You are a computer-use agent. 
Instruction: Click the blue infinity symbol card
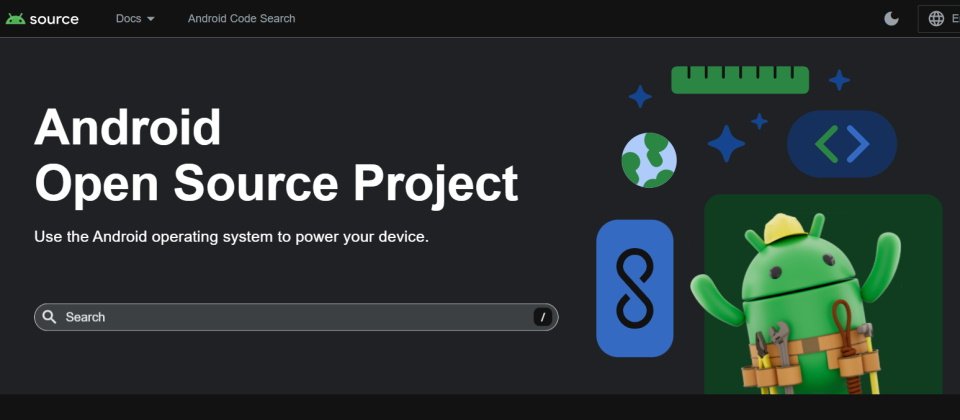click(x=634, y=288)
